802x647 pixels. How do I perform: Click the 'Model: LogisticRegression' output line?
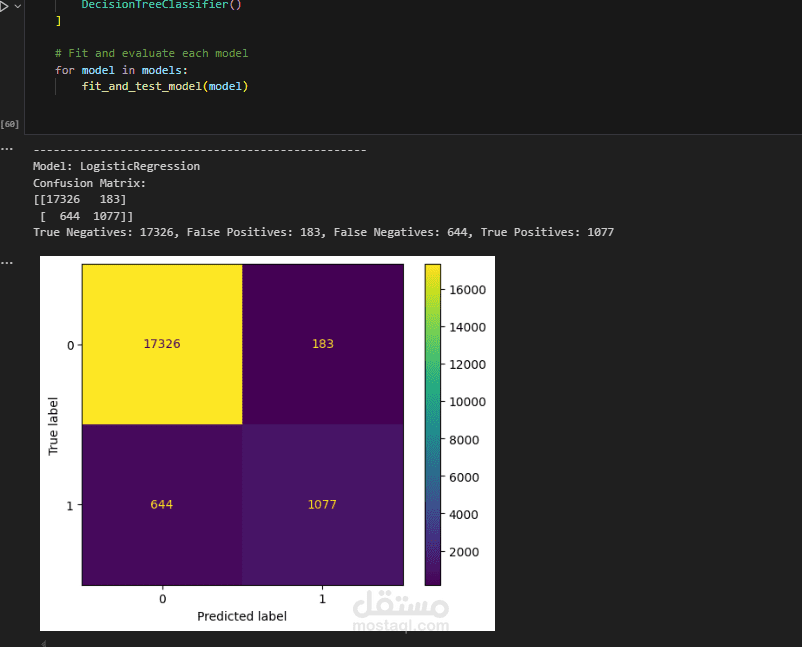pos(117,166)
